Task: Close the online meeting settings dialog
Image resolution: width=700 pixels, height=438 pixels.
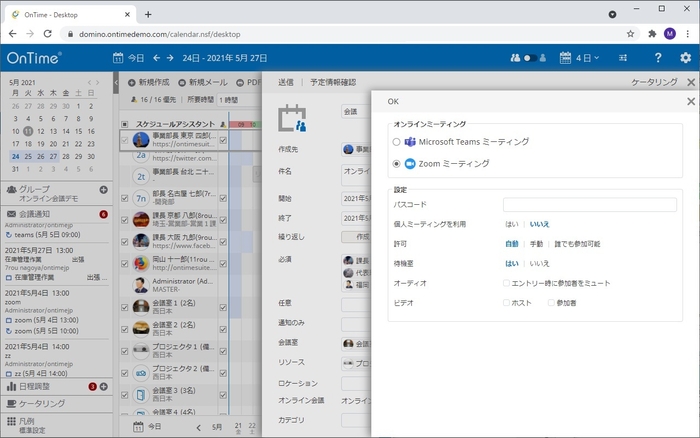Action: point(691,101)
